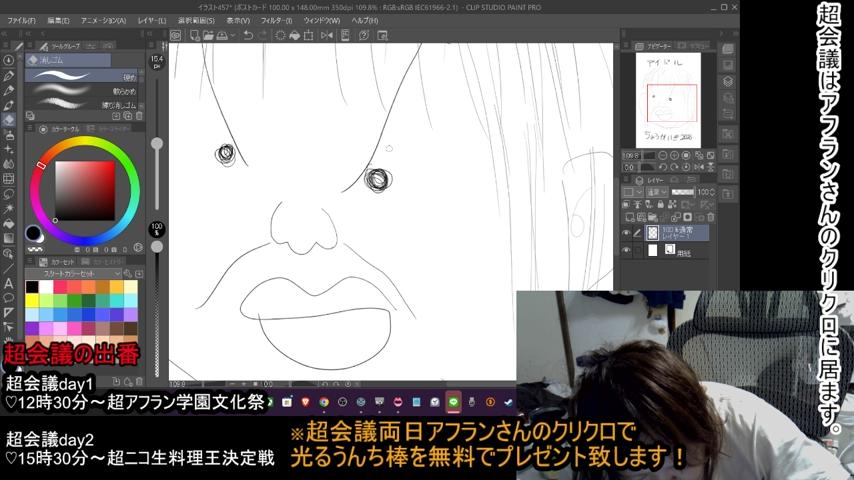Click the layer opacity slider bar
The height and width of the screenshot is (480, 854).
682,192
